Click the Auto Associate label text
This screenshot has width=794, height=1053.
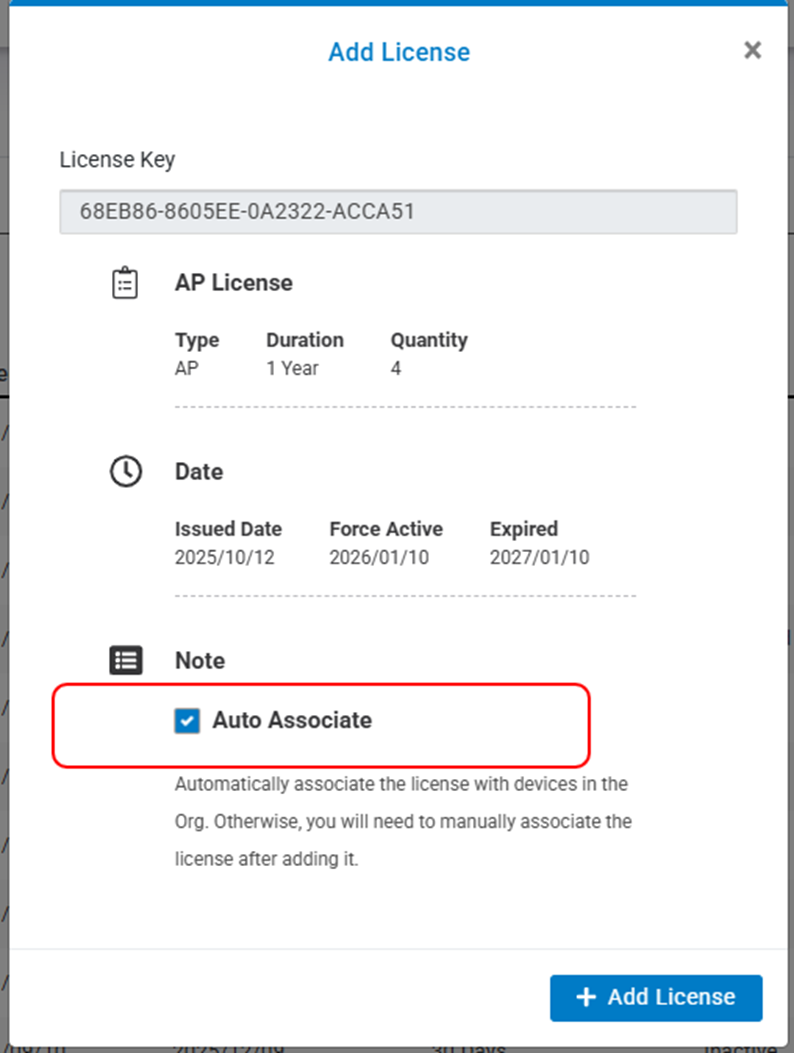click(292, 720)
